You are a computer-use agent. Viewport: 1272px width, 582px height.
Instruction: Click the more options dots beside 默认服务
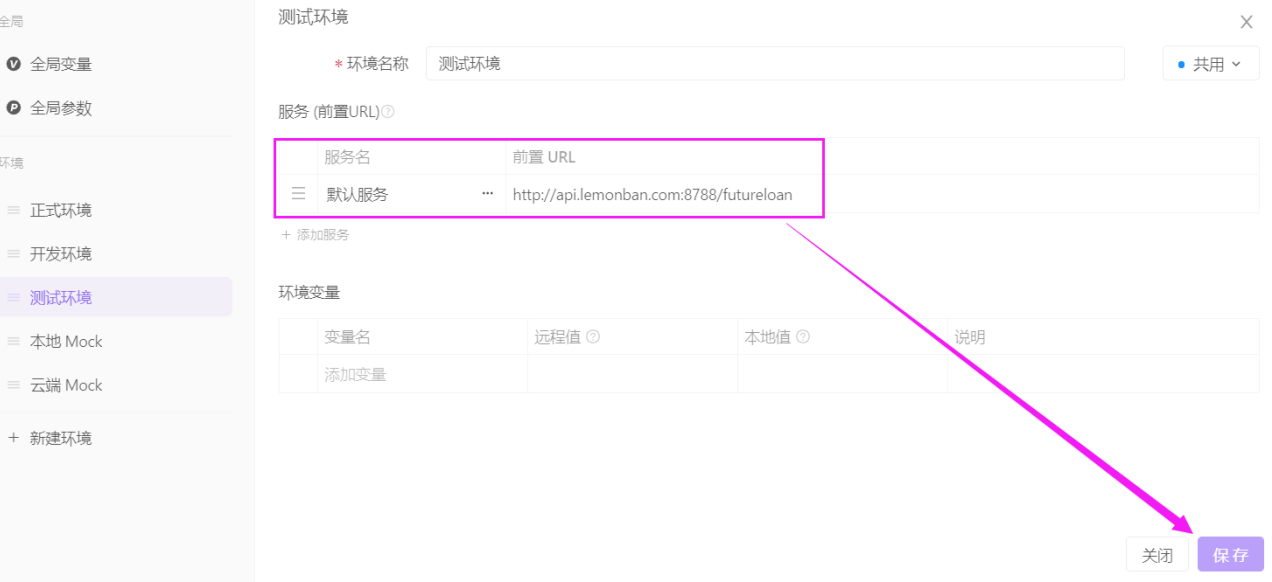[x=487, y=194]
